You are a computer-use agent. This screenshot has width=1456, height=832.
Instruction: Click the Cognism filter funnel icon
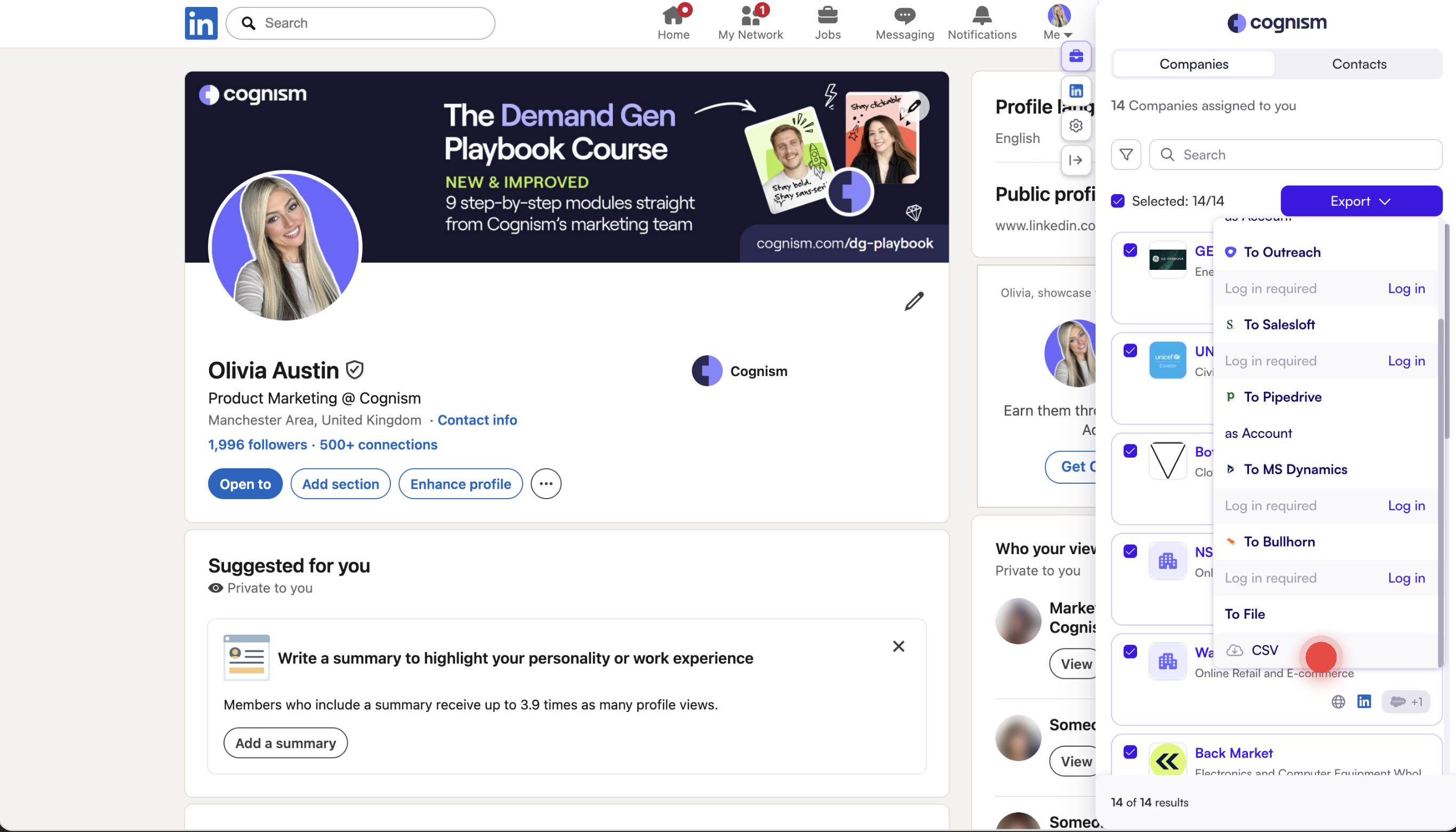coord(1126,155)
